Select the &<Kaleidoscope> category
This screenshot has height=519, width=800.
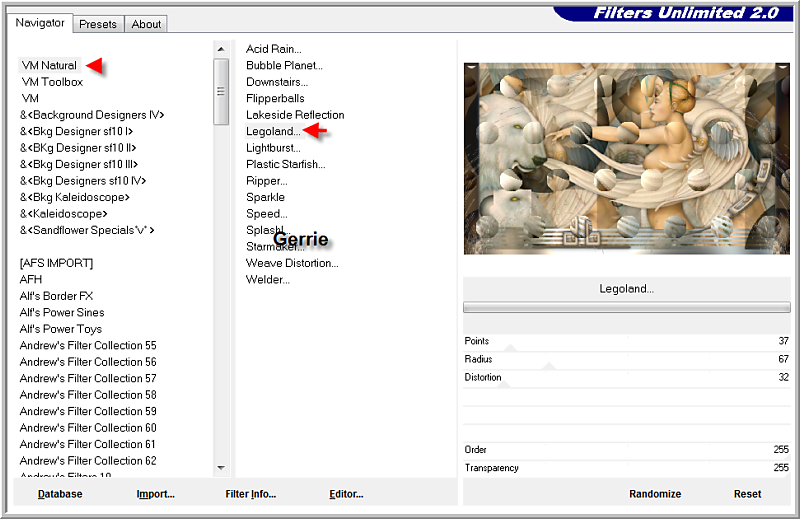[x=64, y=213]
